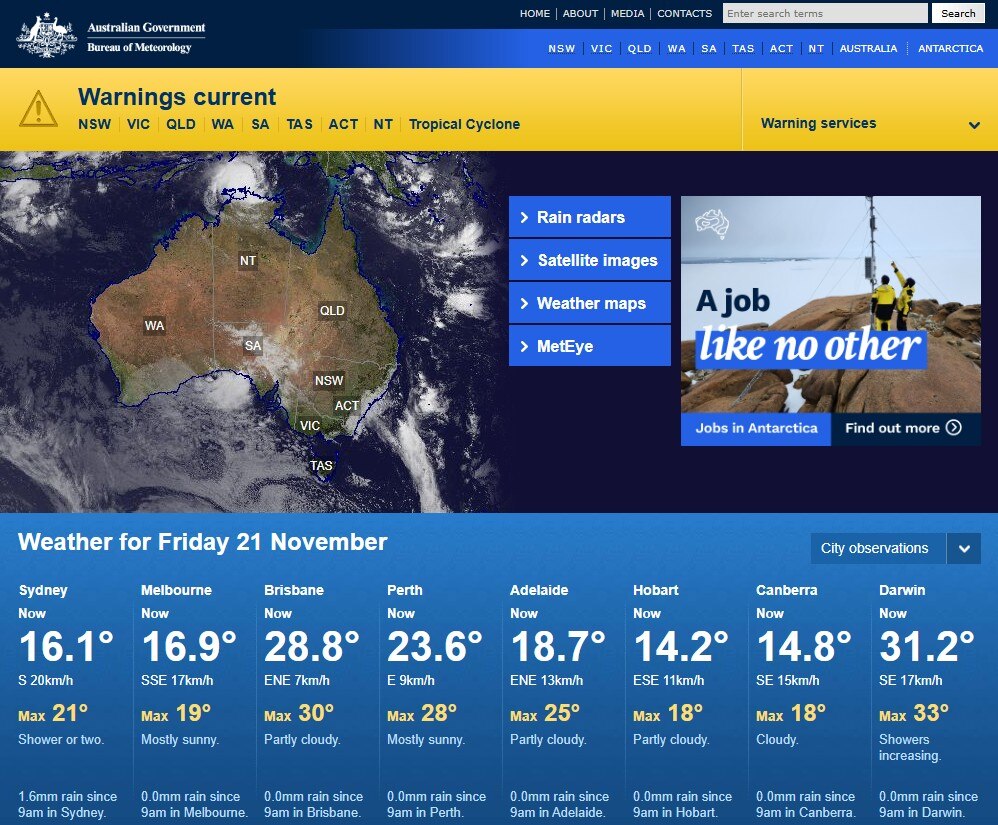Open the Weather maps panel
The image size is (998, 825).
coord(589,303)
